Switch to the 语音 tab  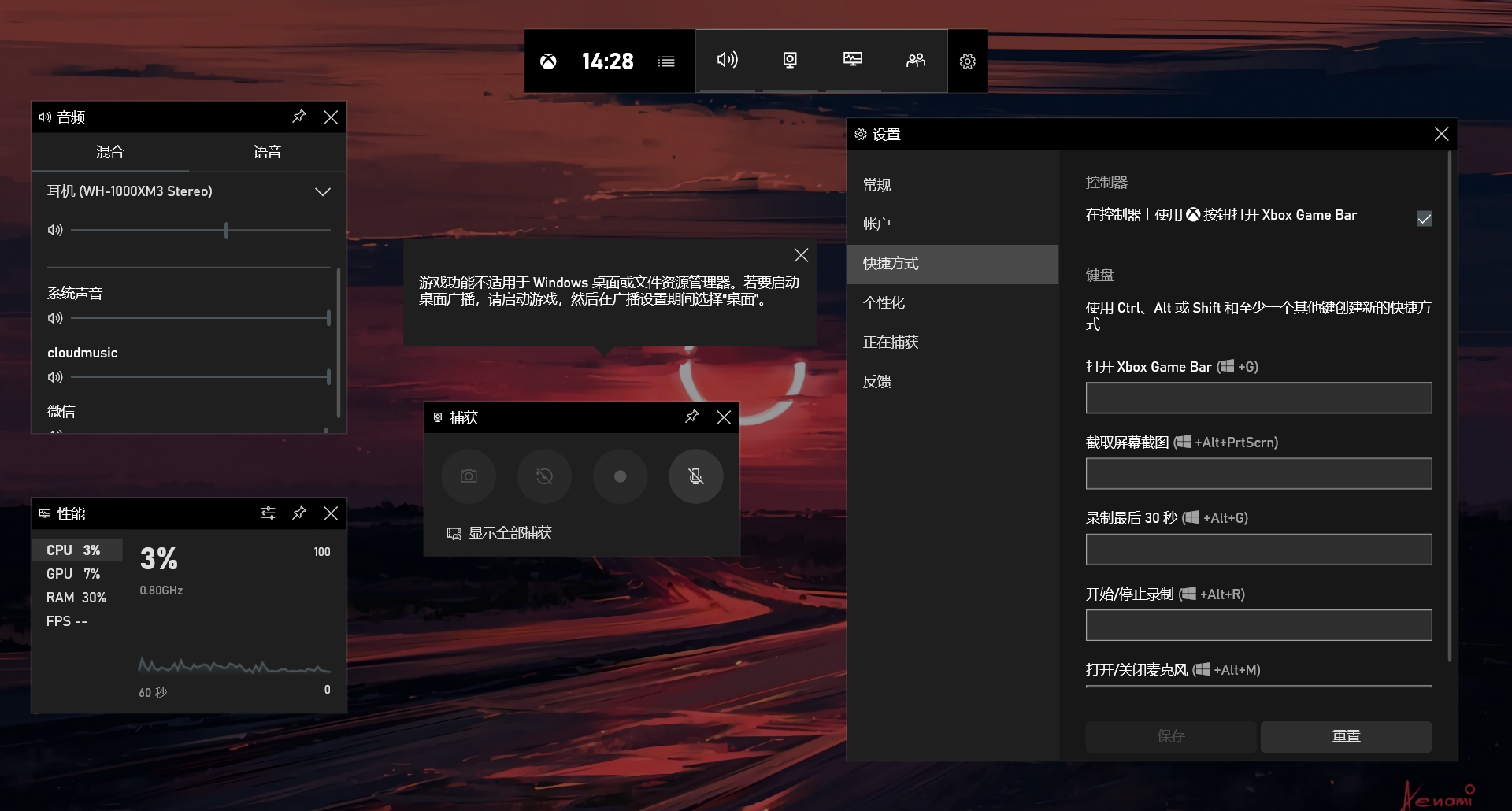[267, 152]
